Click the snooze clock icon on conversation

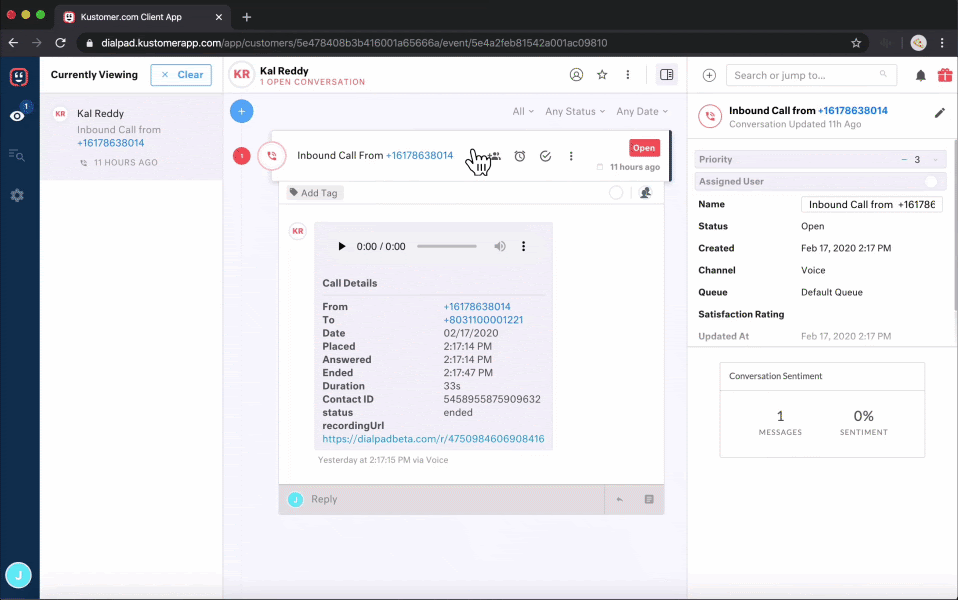pos(520,156)
